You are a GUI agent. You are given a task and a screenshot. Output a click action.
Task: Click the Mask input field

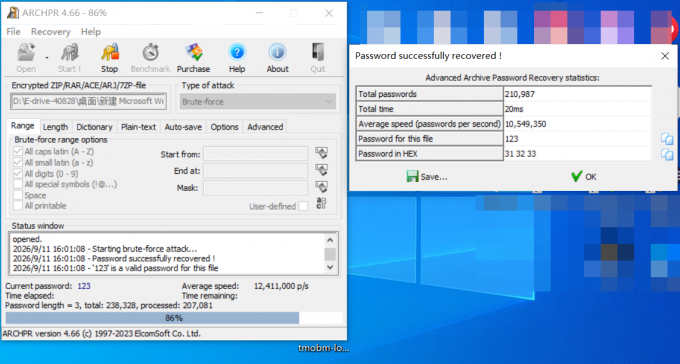tap(255, 188)
